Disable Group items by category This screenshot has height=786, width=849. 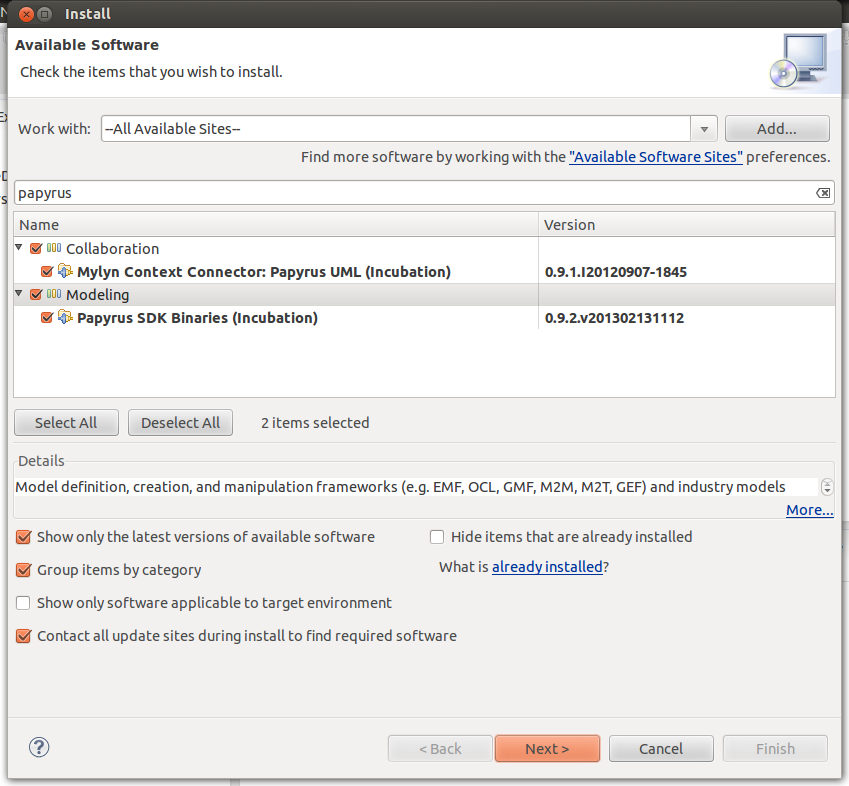[24, 570]
